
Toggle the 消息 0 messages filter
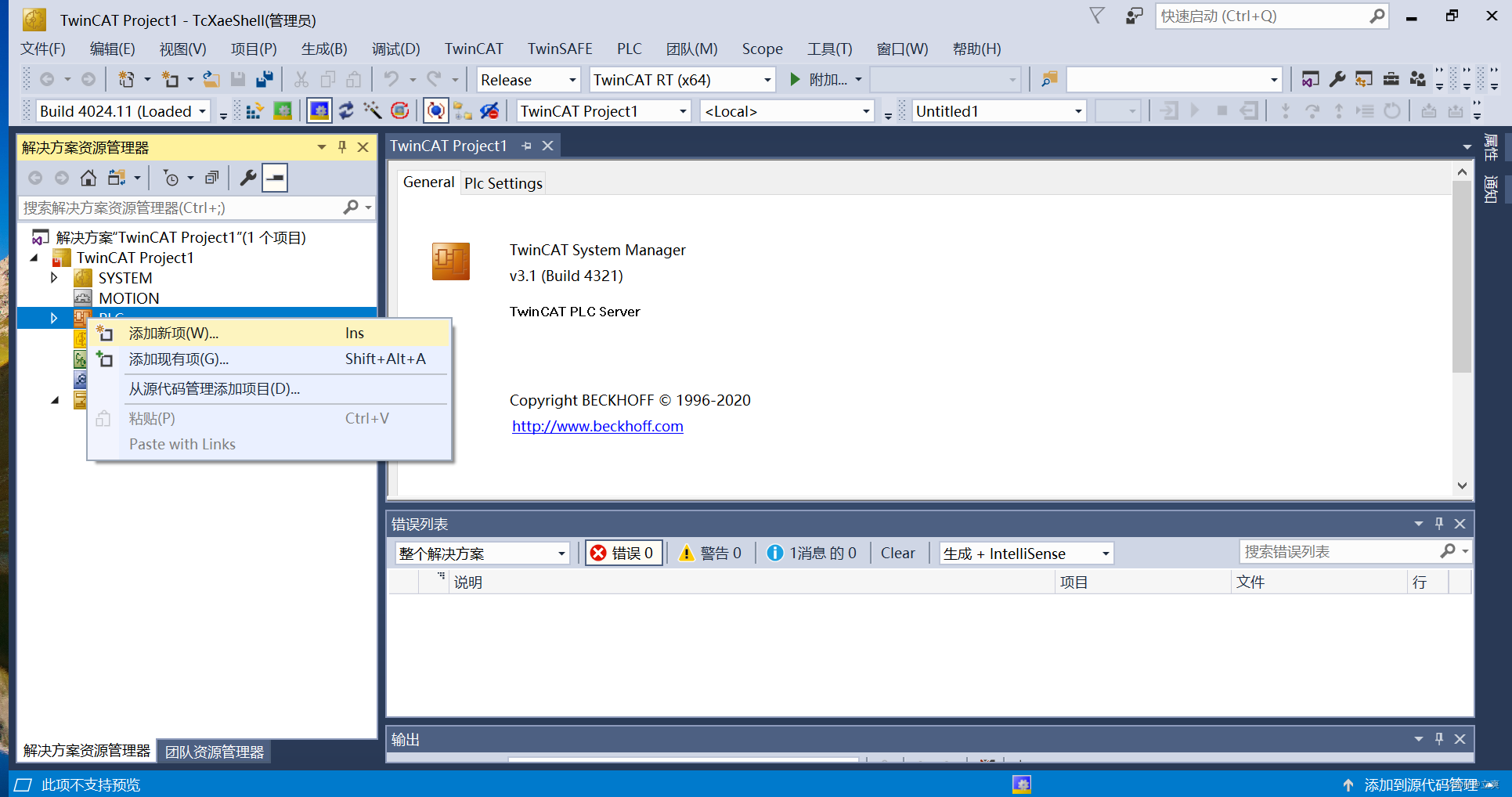pyautogui.click(x=812, y=553)
